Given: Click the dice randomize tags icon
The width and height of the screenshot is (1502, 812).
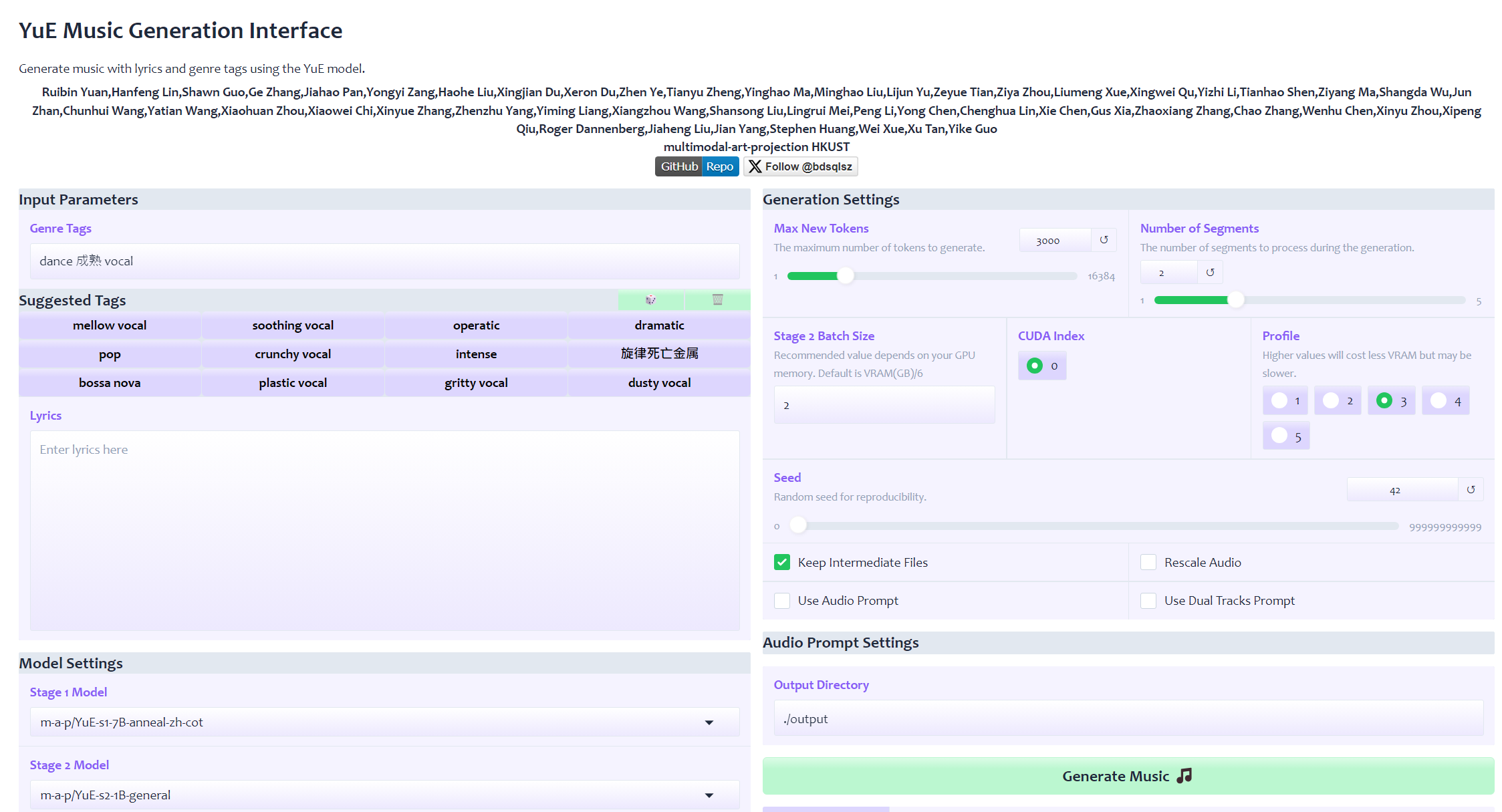Looking at the screenshot, I should click(650, 299).
